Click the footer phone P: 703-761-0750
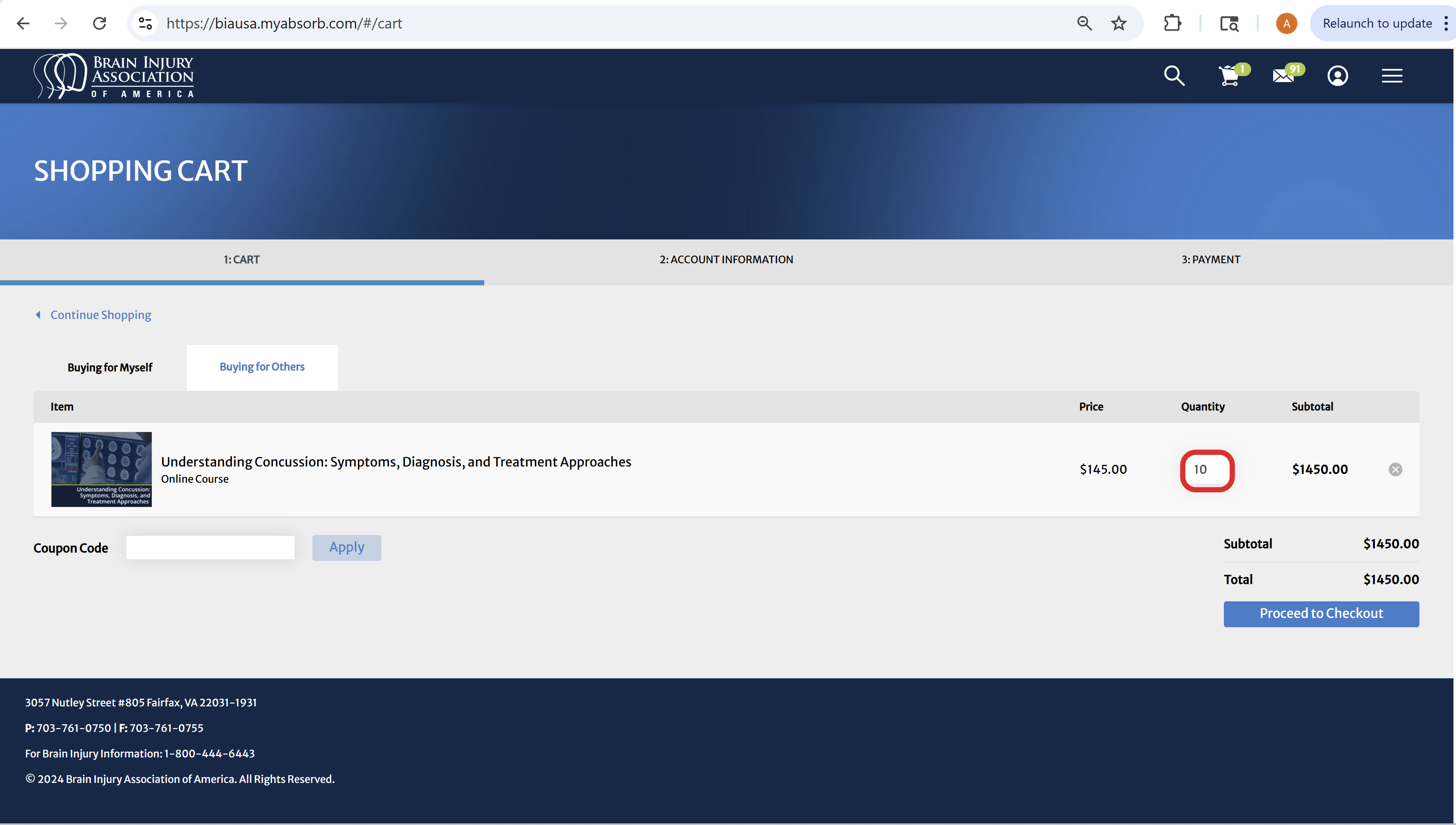The image size is (1456, 825). (68, 728)
